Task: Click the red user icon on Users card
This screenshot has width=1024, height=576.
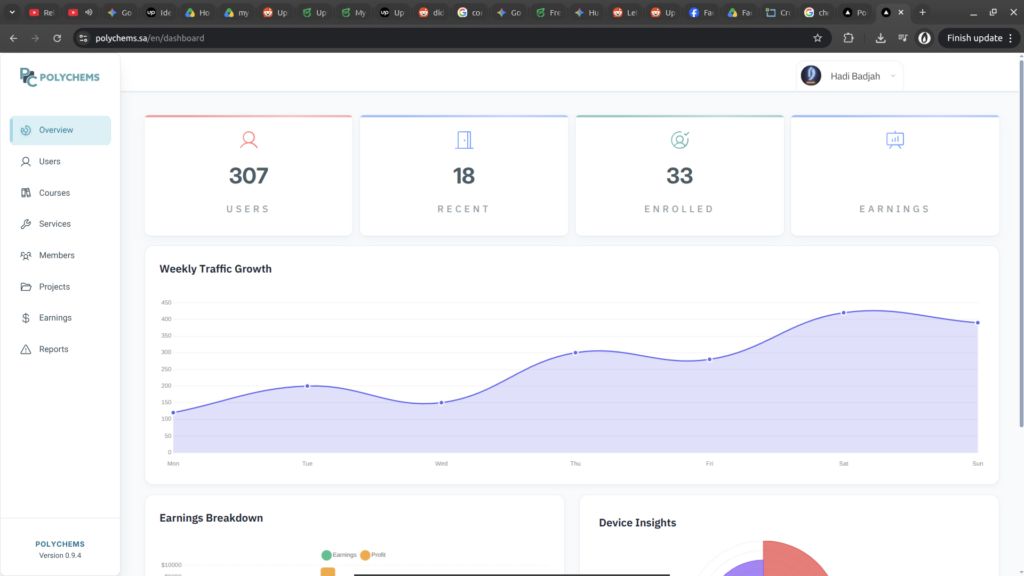Action: click(x=248, y=140)
